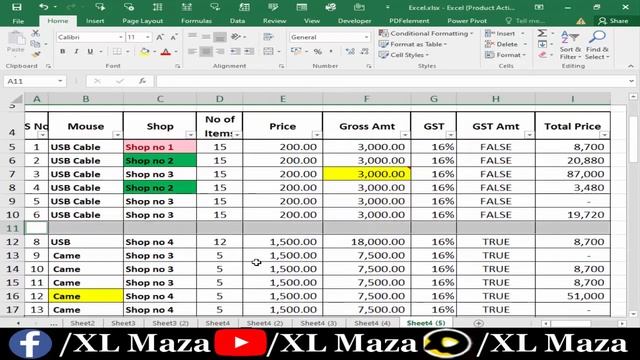Click the Percent Style icon
The height and width of the screenshot is (360, 640).
pyautogui.click(x=318, y=51)
